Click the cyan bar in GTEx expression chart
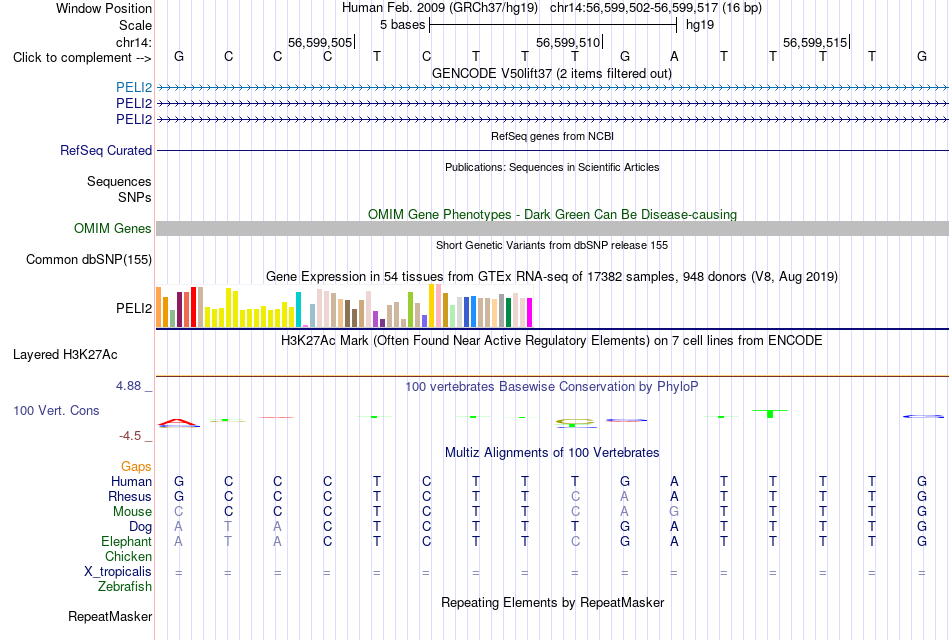The height and width of the screenshot is (640, 950). (x=298, y=310)
